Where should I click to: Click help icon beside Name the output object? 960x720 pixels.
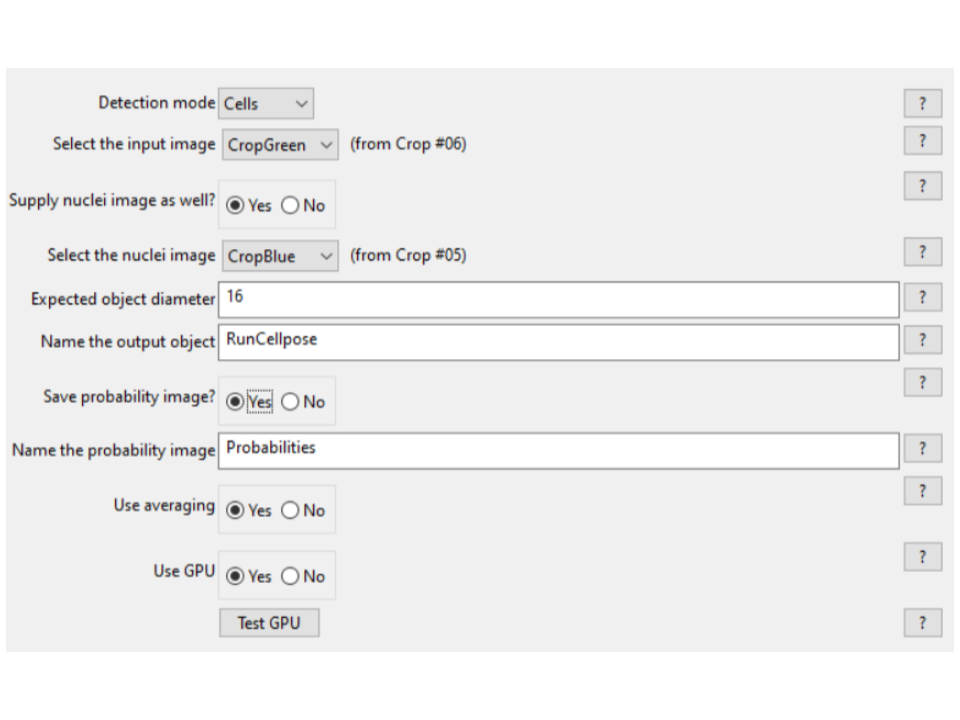point(922,340)
